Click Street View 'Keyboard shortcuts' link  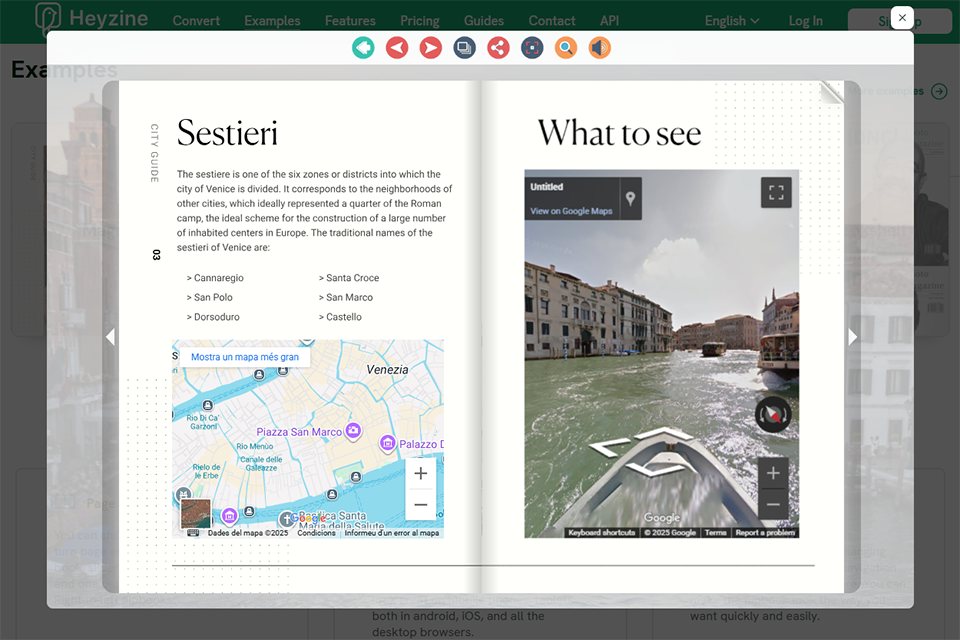[x=601, y=533]
